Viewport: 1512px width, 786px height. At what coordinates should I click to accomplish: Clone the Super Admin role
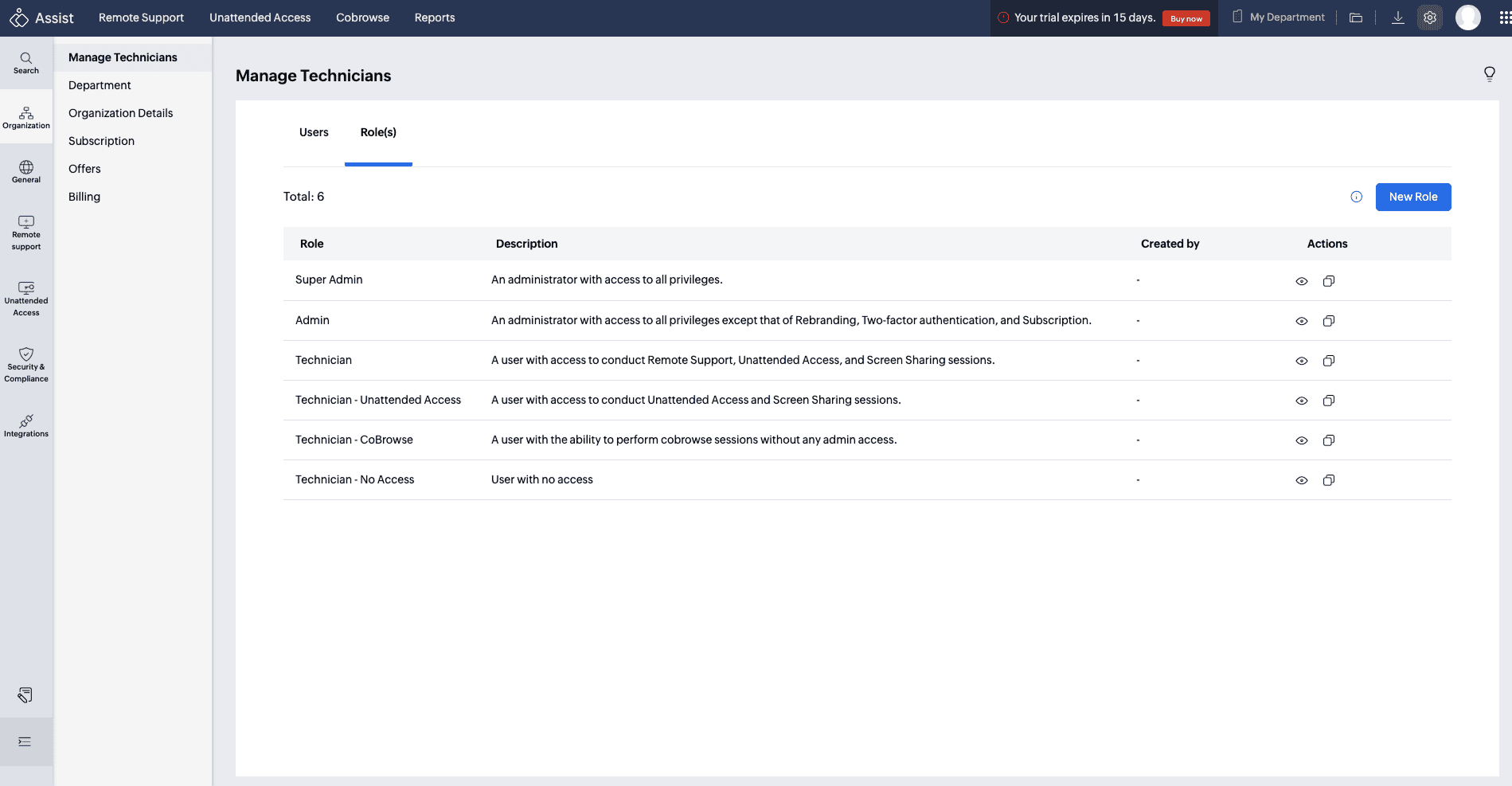tap(1329, 281)
